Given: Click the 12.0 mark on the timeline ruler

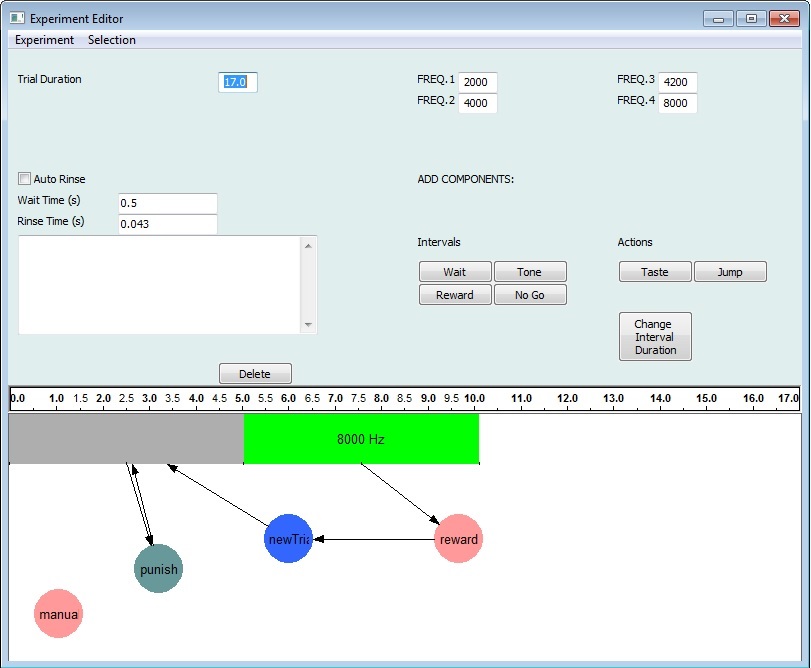Looking at the screenshot, I should [x=567, y=398].
